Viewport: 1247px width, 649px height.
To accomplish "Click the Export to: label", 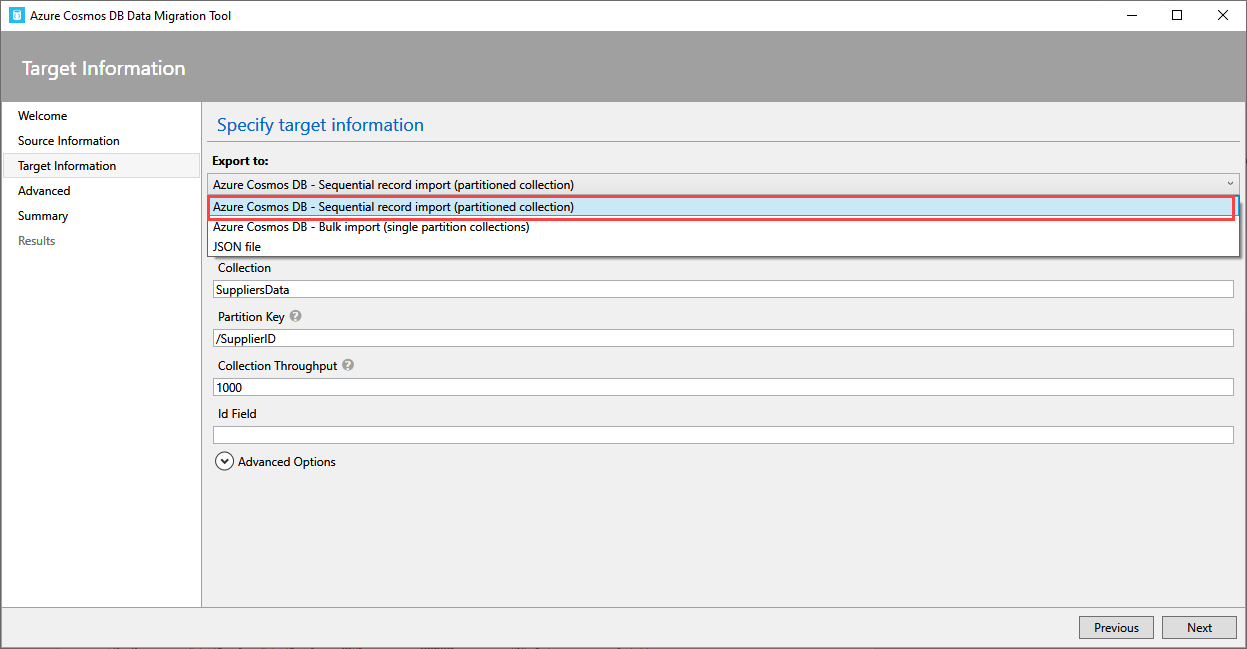I will [x=240, y=161].
